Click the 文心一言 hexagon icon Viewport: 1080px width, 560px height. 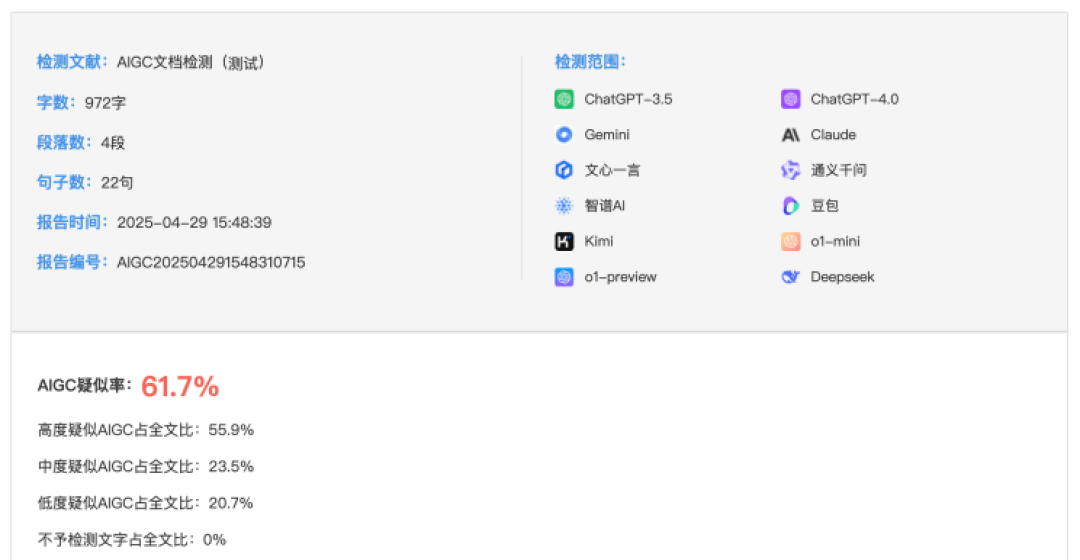(564, 170)
